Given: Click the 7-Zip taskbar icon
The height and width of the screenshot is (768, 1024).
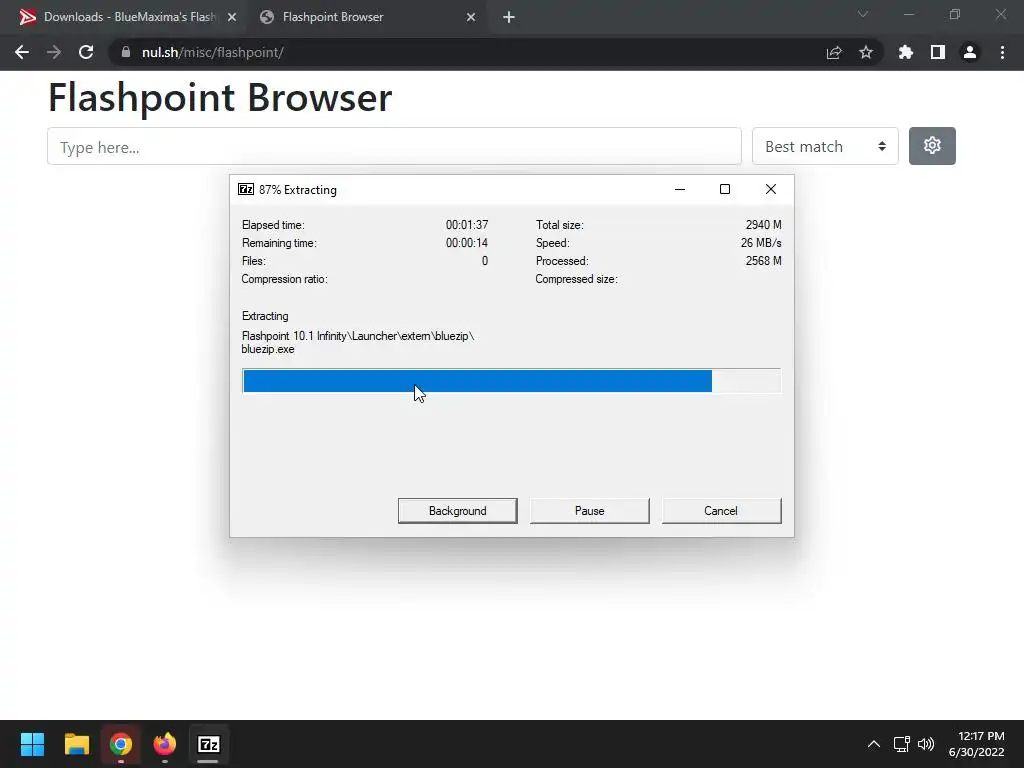Looking at the screenshot, I should click(209, 744).
